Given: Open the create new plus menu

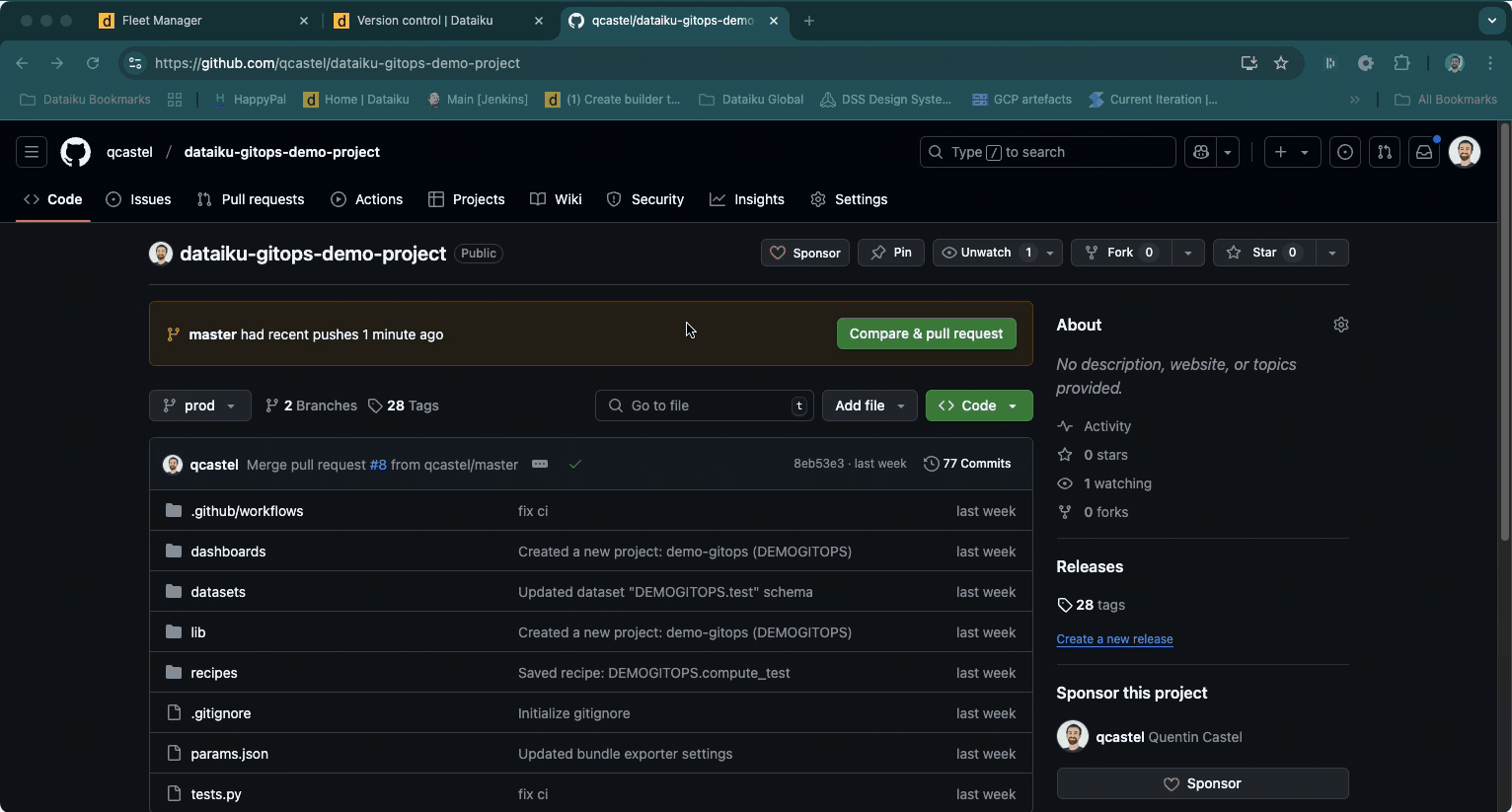Looking at the screenshot, I should [1292, 152].
